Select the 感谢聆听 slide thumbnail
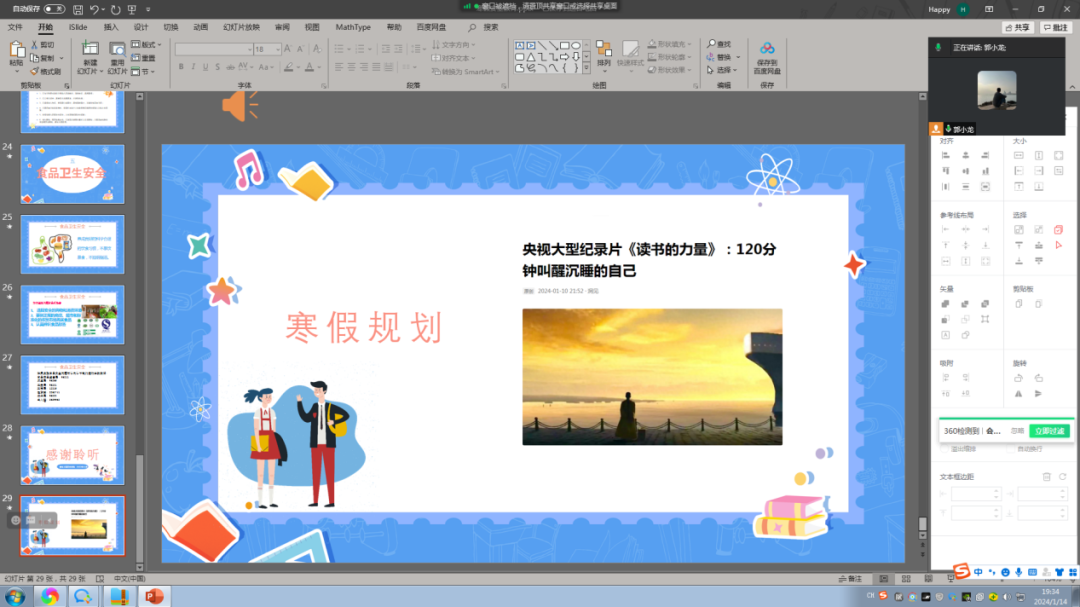This screenshot has width=1080, height=607. pyautogui.click(x=72, y=454)
